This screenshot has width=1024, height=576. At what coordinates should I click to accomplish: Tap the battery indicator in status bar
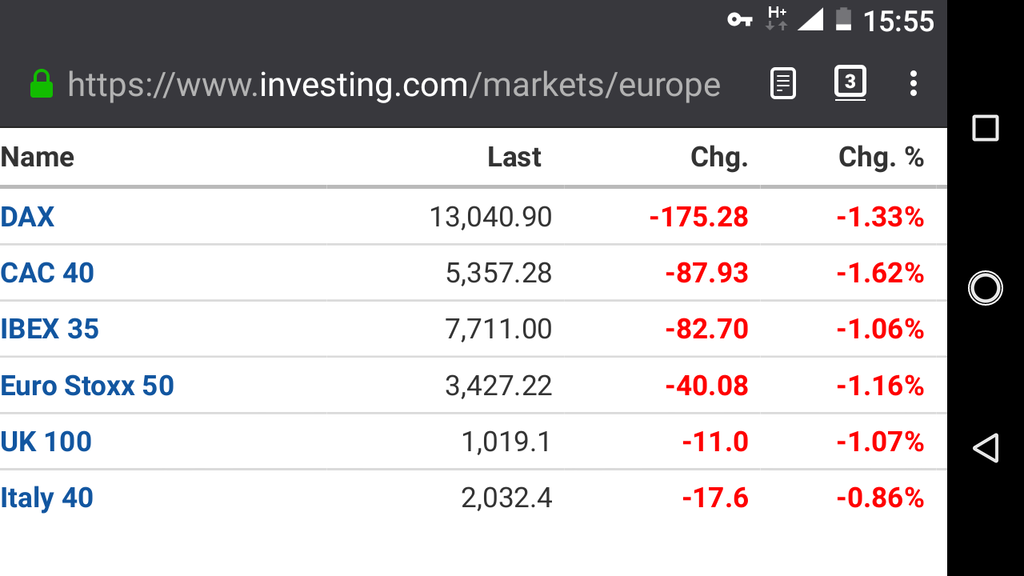coord(843,20)
